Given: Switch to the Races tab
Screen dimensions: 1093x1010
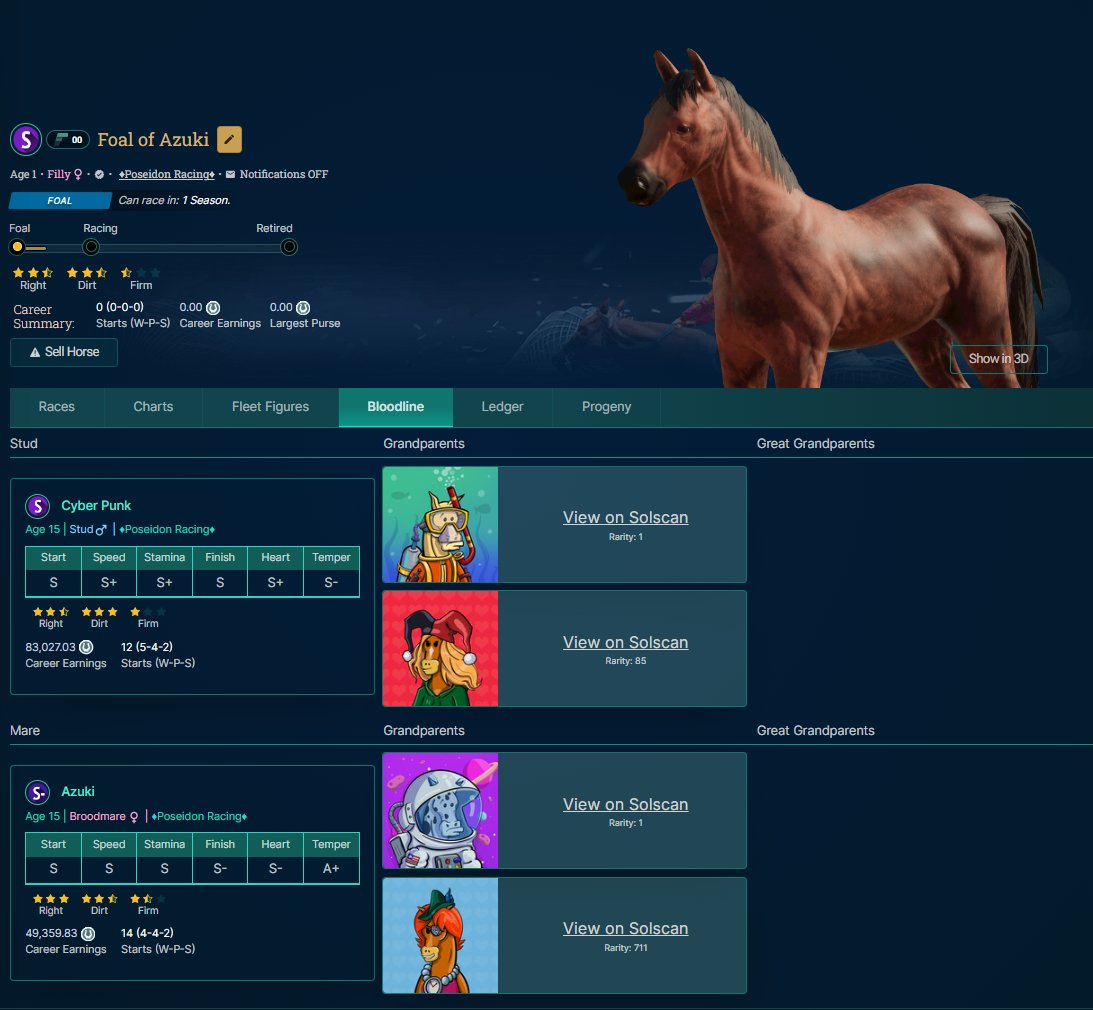Looking at the screenshot, I should click(56, 407).
